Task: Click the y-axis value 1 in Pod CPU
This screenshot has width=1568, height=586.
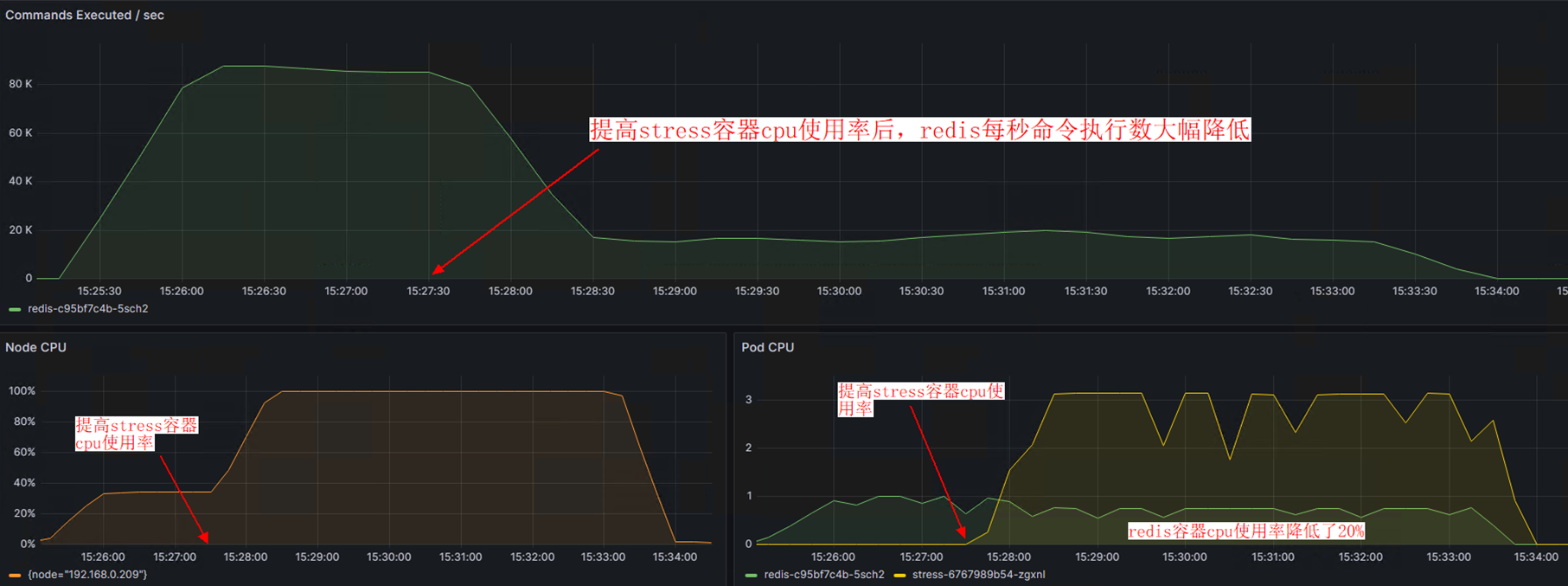Action: [749, 496]
